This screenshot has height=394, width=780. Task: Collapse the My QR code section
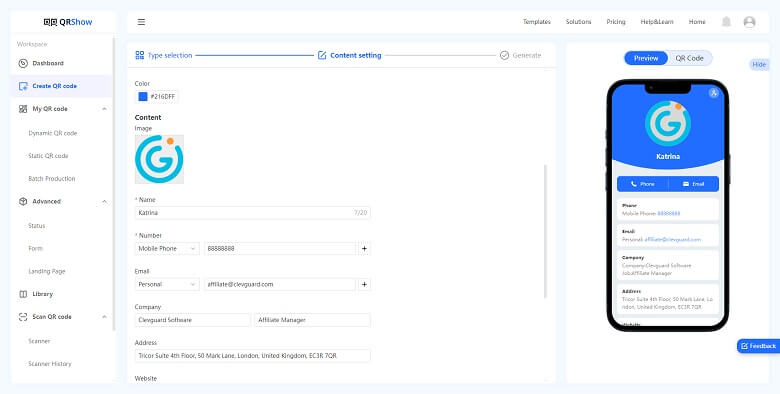coord(104,109)
